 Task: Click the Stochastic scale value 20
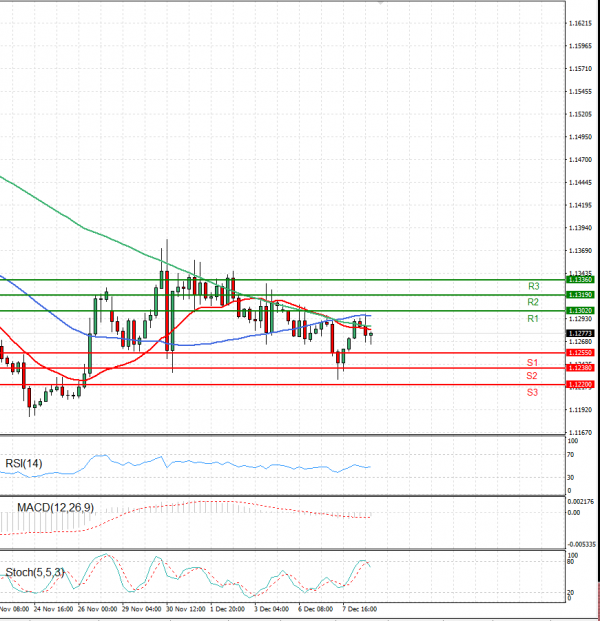[571, 592]
